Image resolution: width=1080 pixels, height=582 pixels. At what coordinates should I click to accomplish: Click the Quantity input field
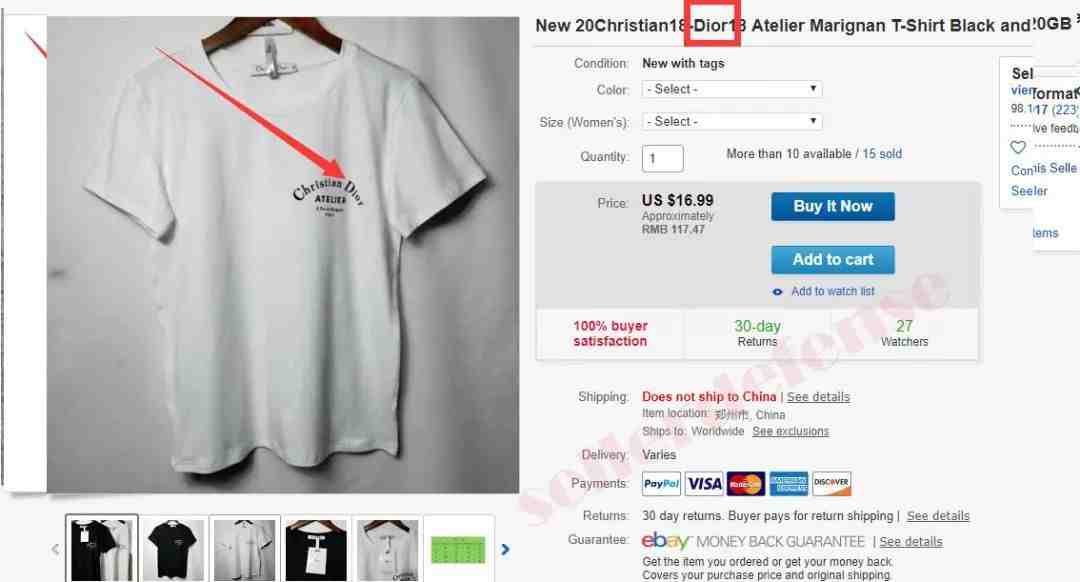[x=663, y=158]
